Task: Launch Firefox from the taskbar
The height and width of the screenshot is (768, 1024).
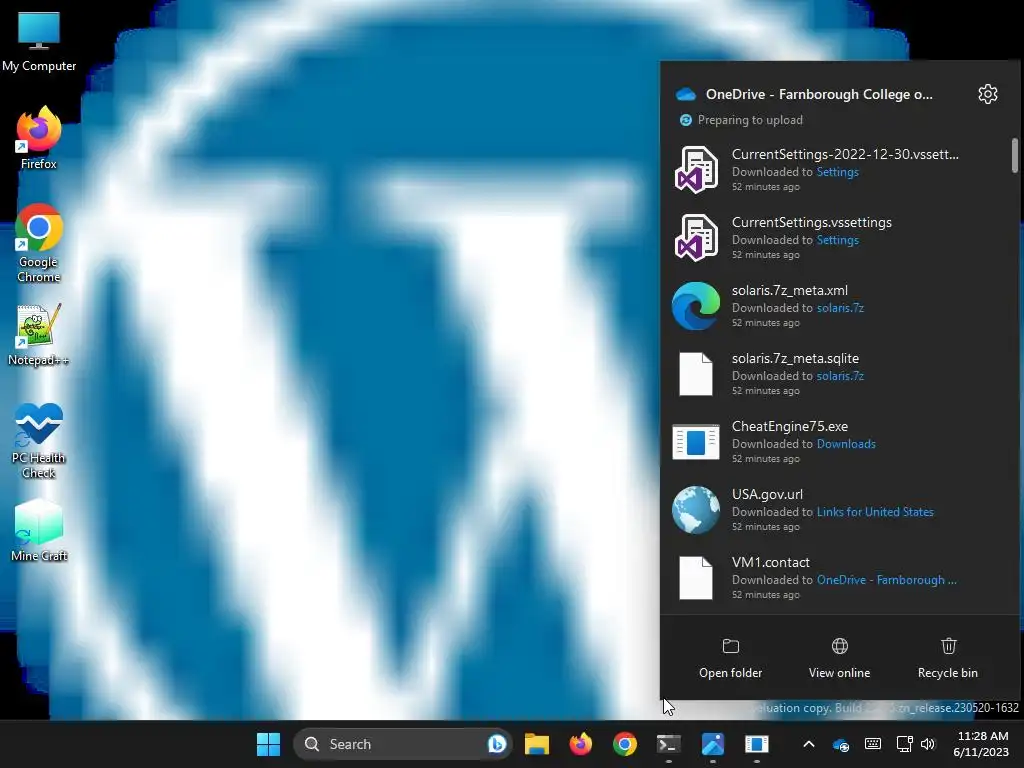Action: click(581, 744)
